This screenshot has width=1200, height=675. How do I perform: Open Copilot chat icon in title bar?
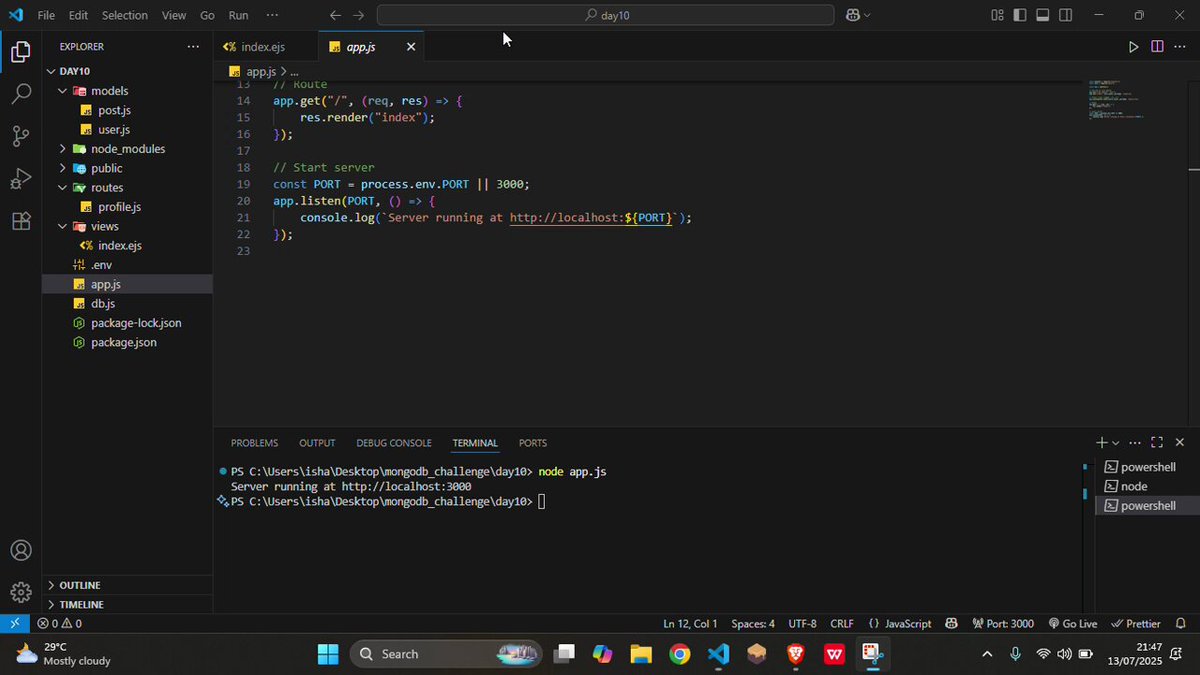853,15
